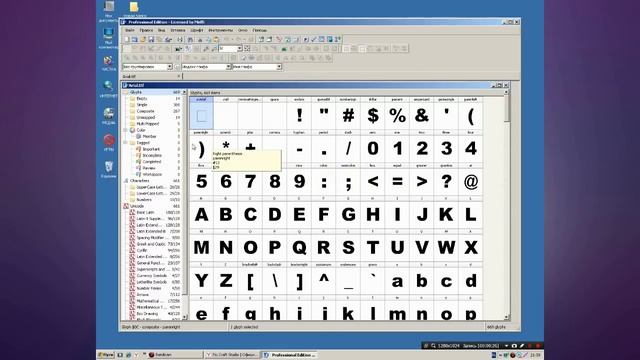
Task: Select the Composite glyphs folder
Action: (145, 111)
